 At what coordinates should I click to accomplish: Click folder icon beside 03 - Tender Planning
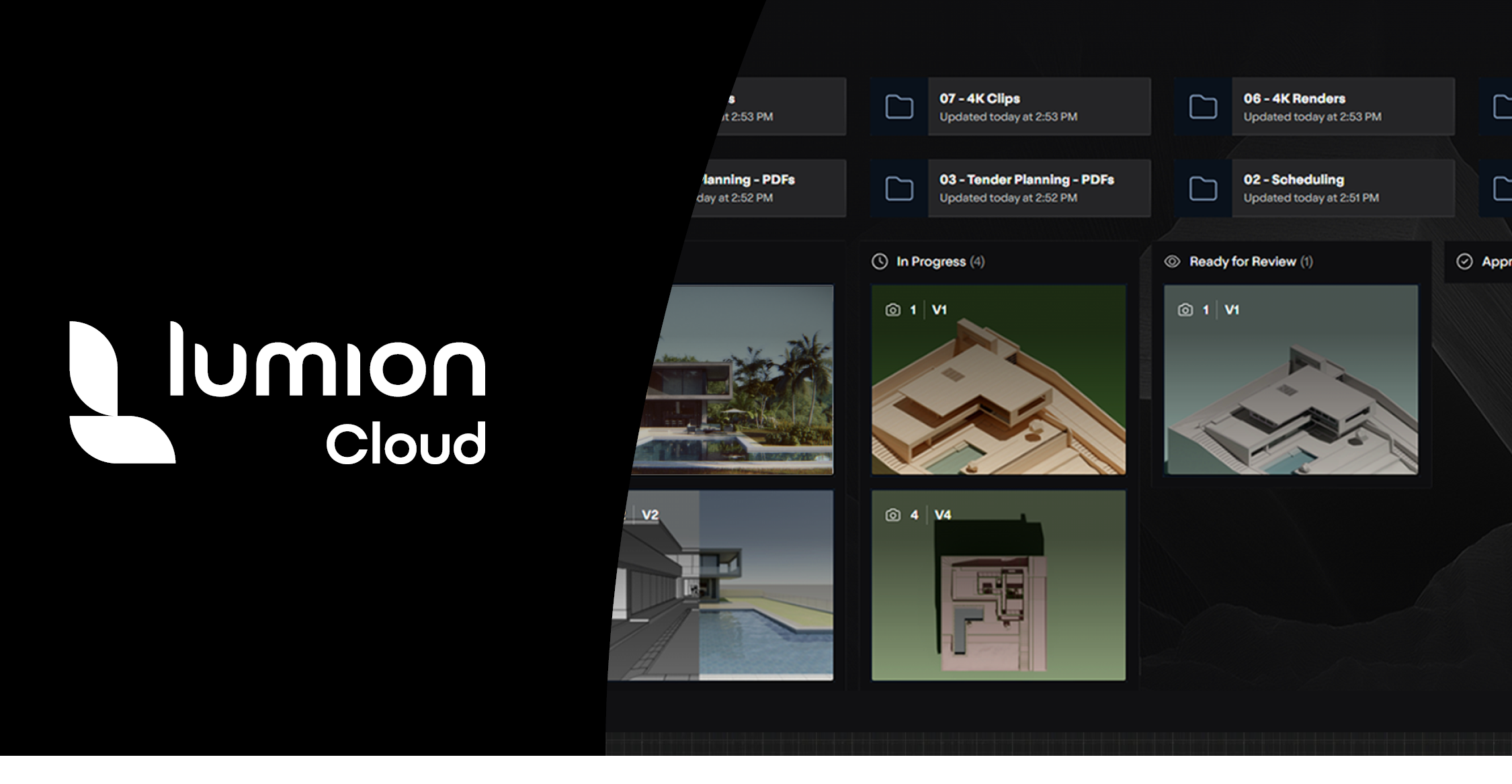(899, 189)
